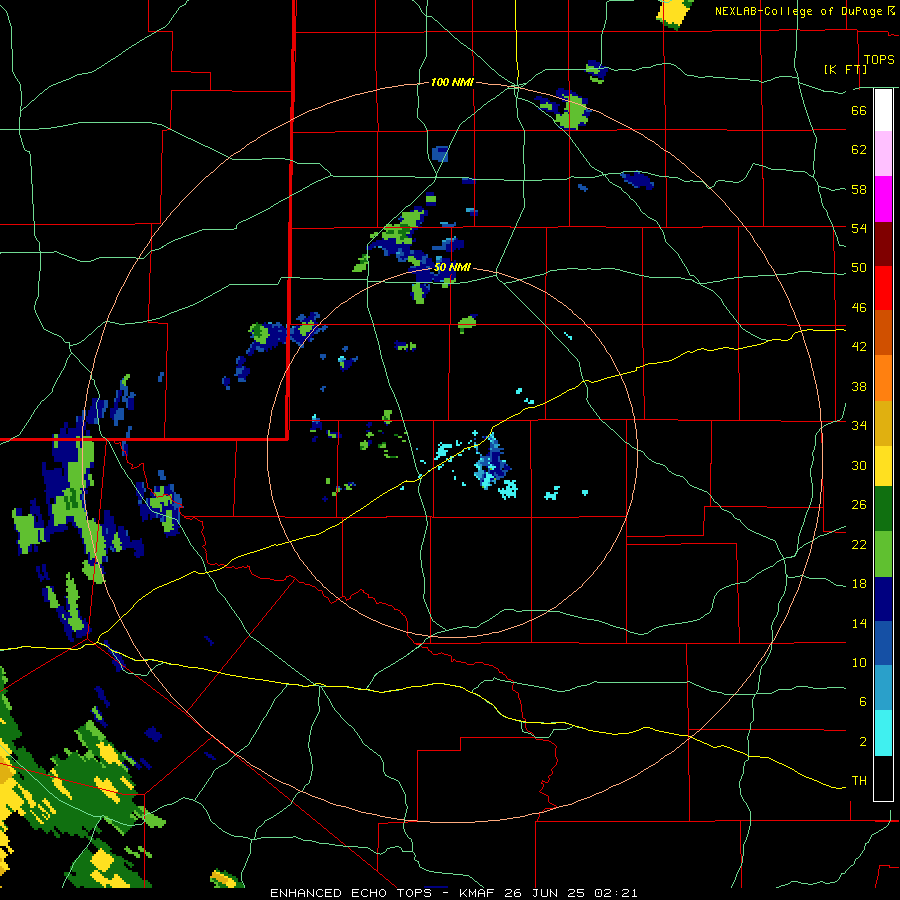Click the 18 legend value
This screenshot has width=900, height=900.
pos(859,584)
